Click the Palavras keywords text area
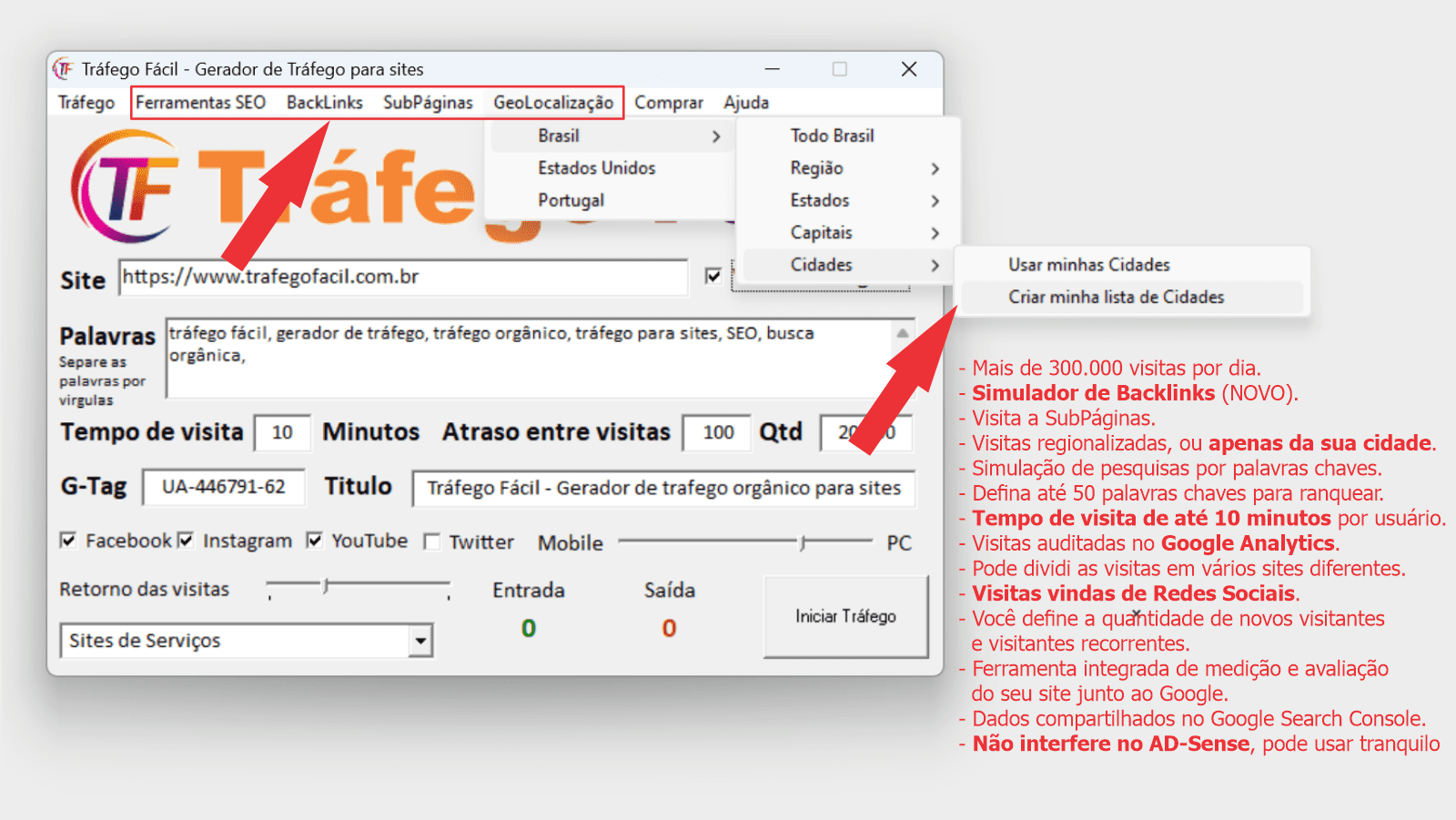Screen dimensions: 1456x820 (x=530, y=358)
